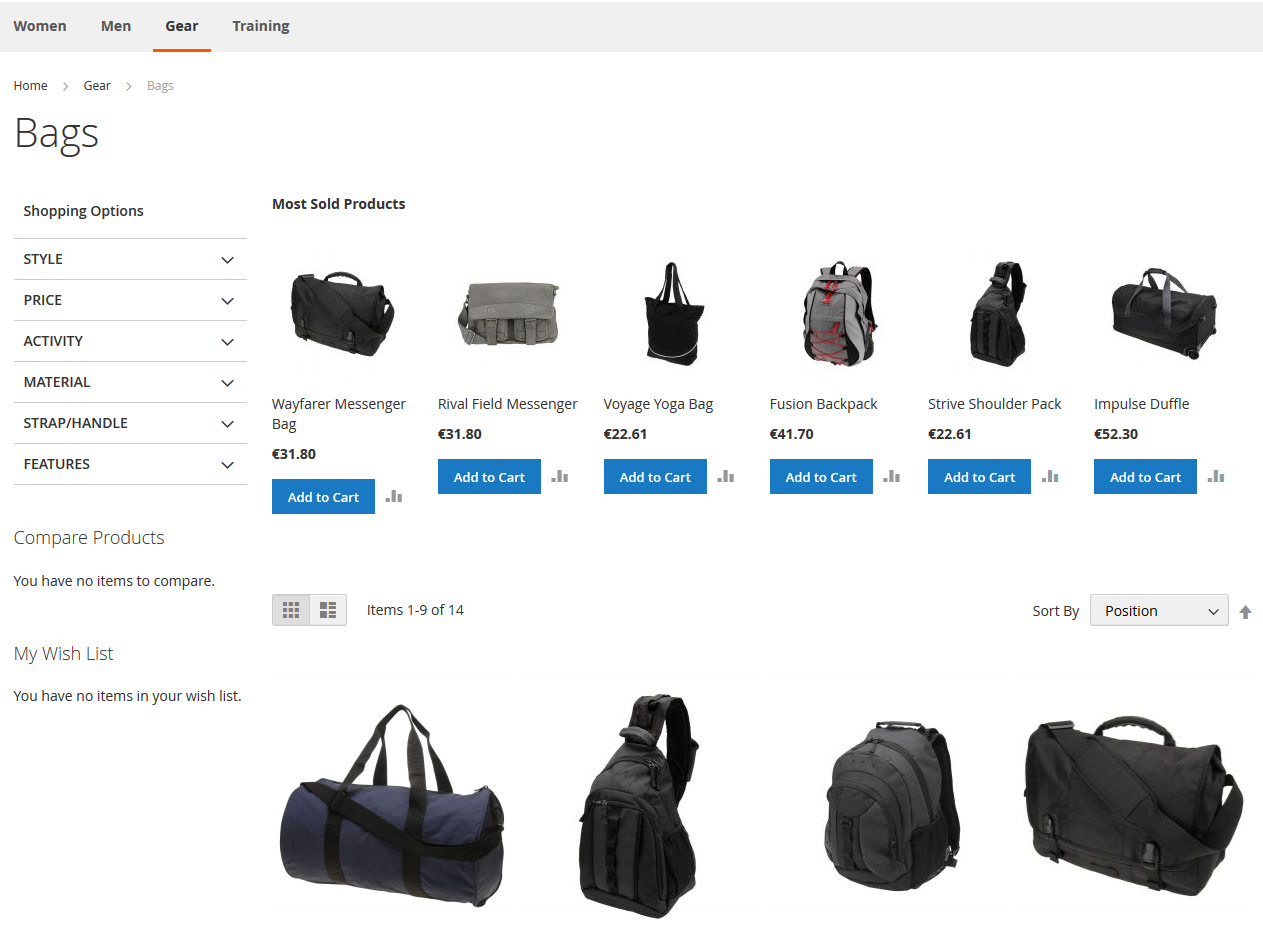Add Voyage Yoga Bag to compare list
This screenshot has width=1263, height=925.
[x=726, y=476]
